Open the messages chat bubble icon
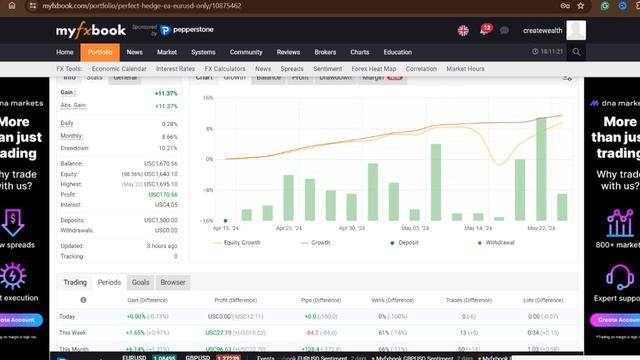Screen dimensions: 640x360 [504, 30]
